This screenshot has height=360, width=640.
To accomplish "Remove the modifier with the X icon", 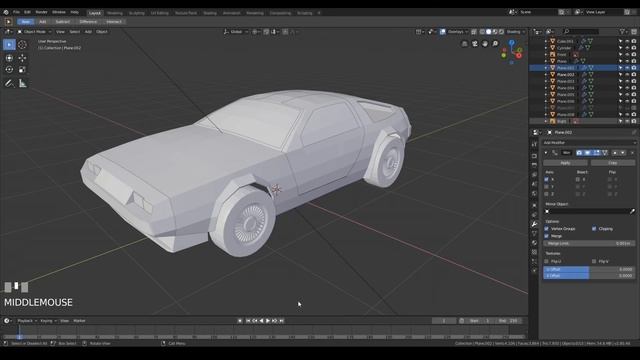I will 632,153.
